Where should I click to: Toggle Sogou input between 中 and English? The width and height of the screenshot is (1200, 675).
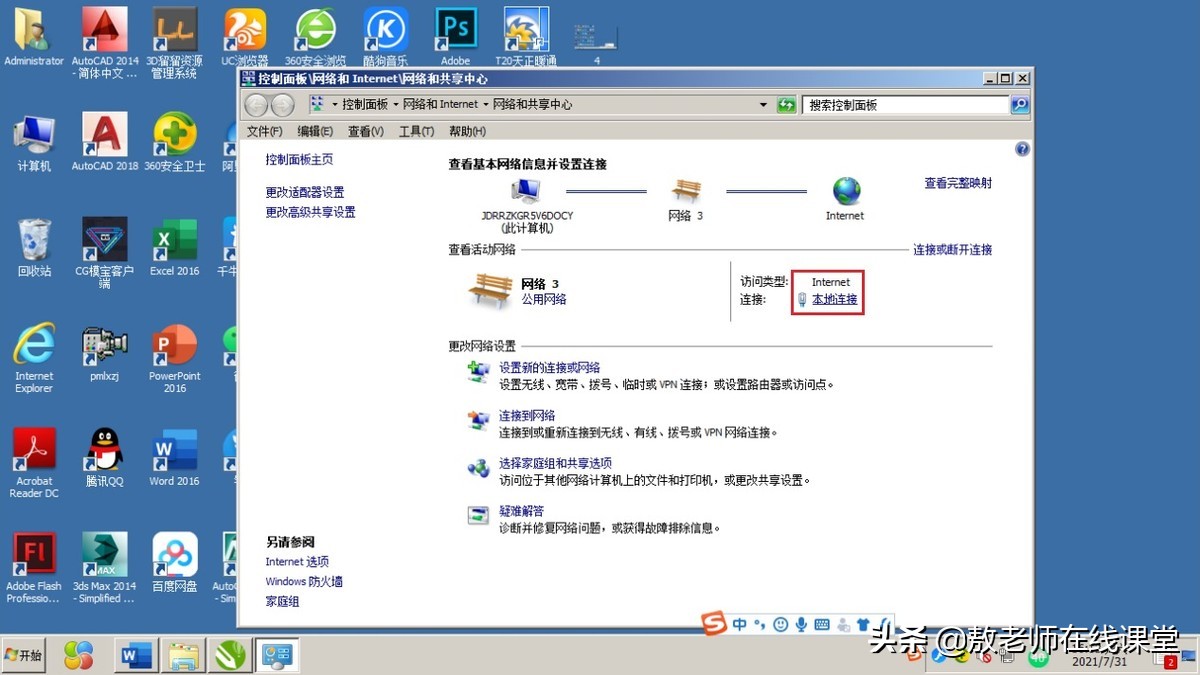(740, 624)
